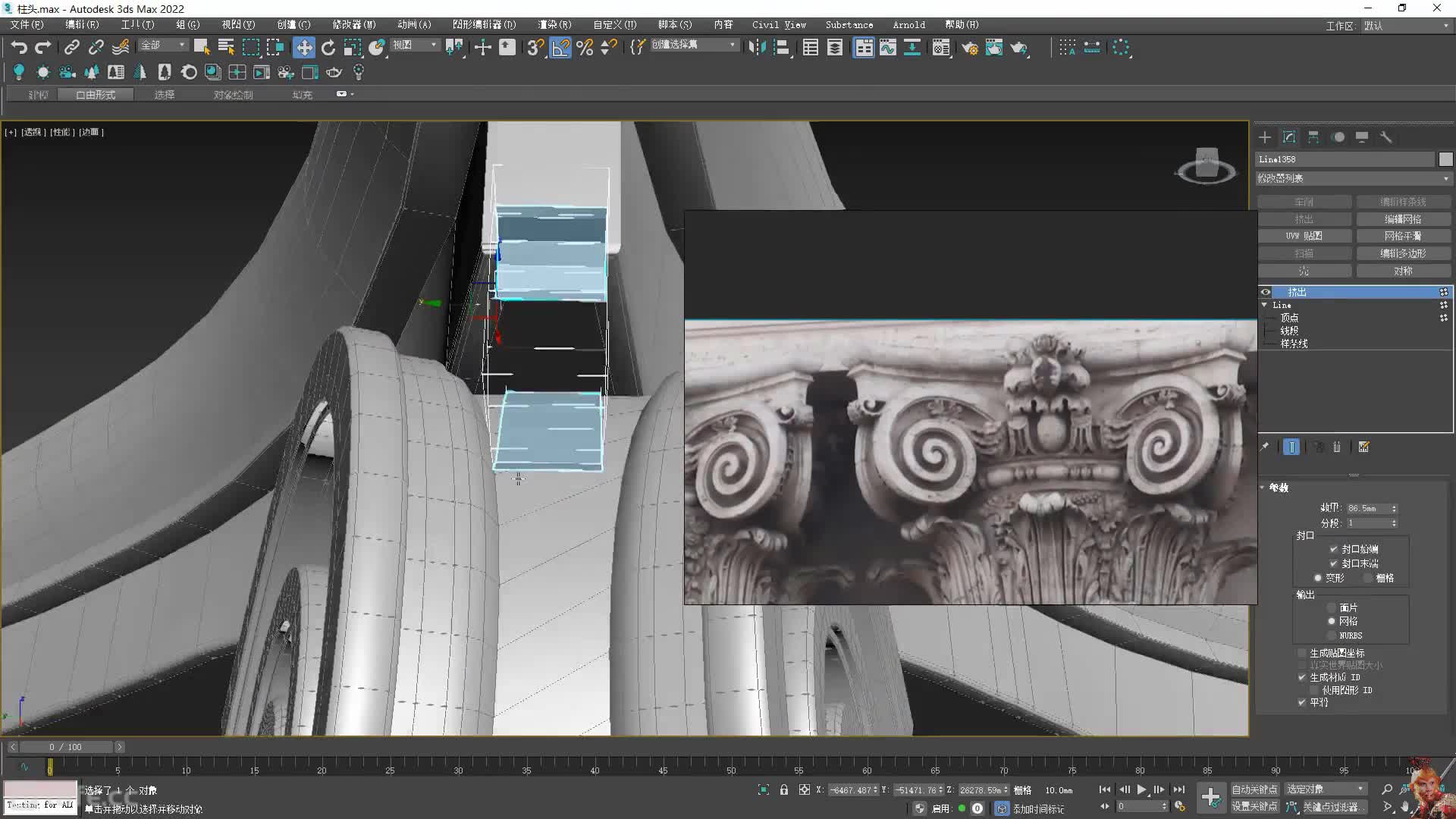The width and height of the screenshot is (1456, 819).
Task: Toggle the 平滑 checkbox
Action: [1302, 702]
